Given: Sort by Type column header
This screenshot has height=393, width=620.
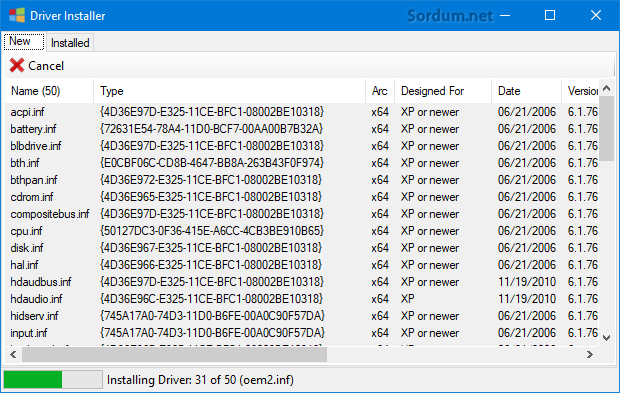Looking at the screenshot, I should 229,91.
